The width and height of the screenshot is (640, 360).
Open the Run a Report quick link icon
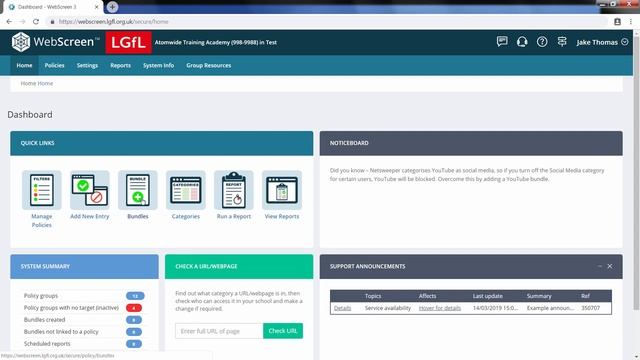click(234, 190)
